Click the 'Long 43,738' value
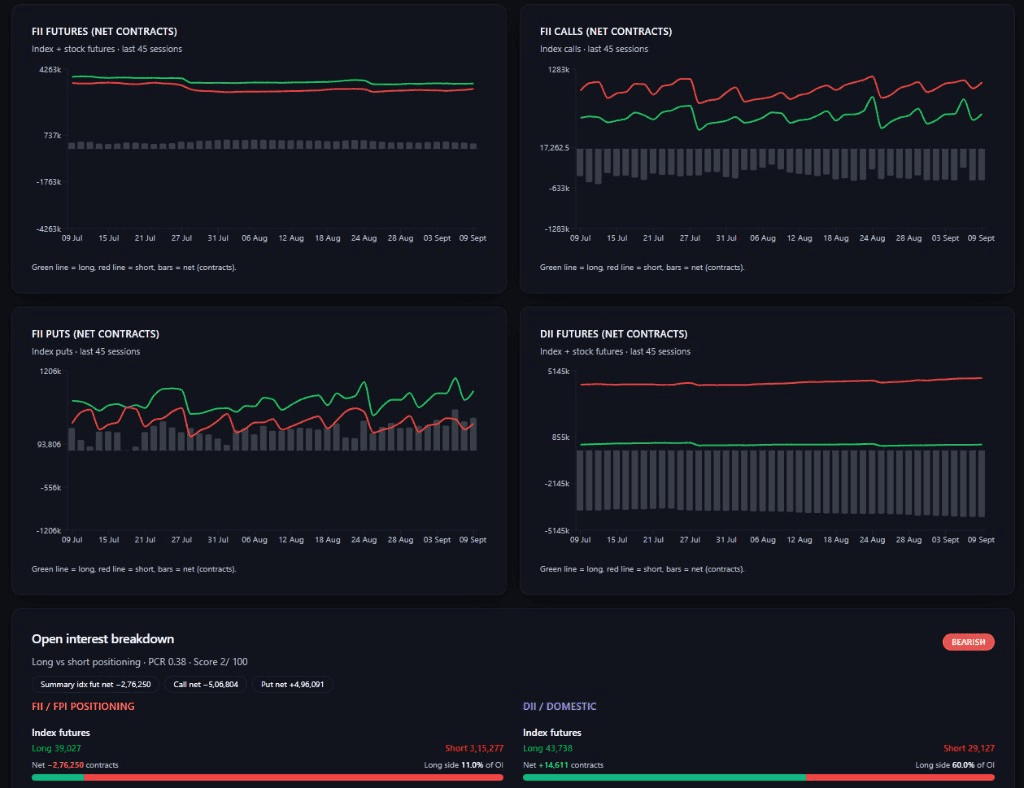The width and height of the screenshot is (1024, 788). pyautogui.click(x=547, y=748)
